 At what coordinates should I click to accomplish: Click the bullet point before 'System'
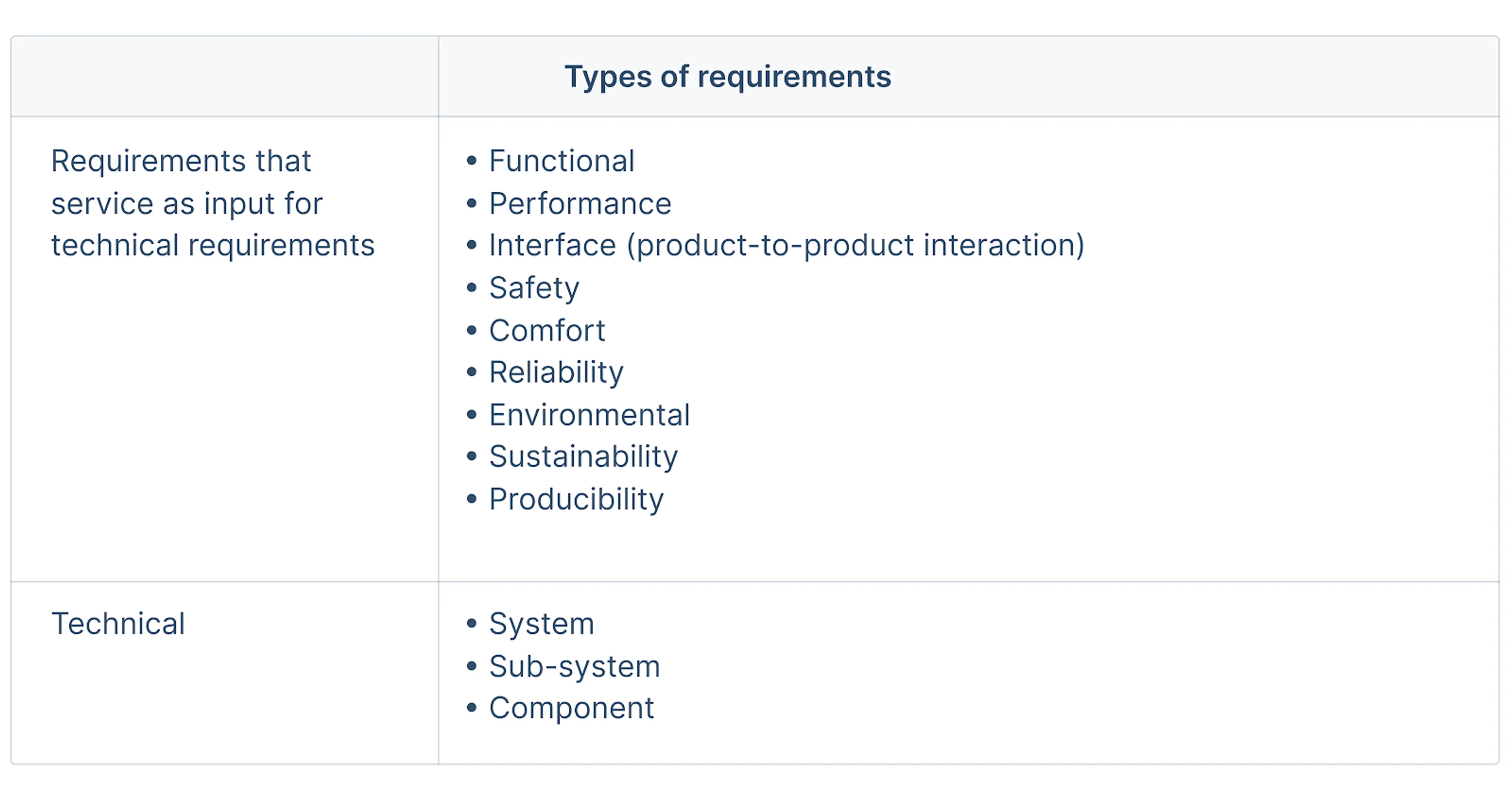pos(471,623)
